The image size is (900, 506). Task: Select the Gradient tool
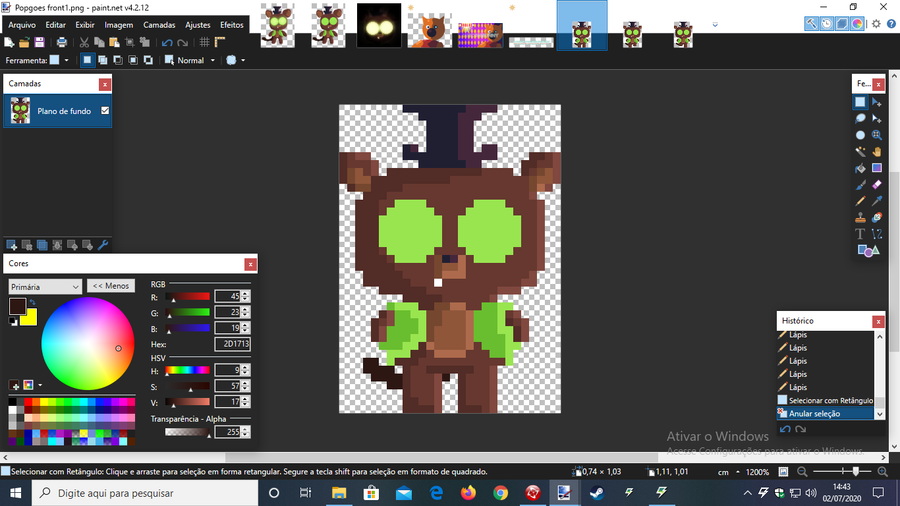tap(876, 168)
